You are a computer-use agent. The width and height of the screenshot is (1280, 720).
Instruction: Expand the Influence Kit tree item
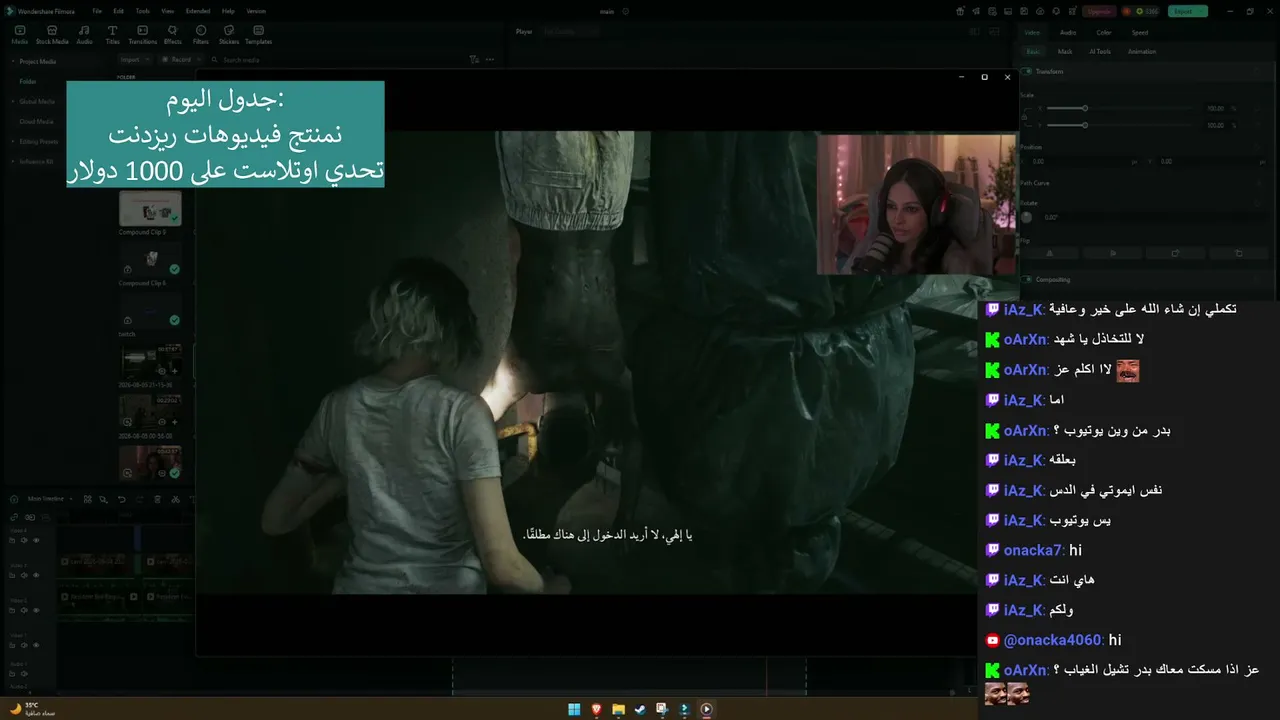[13, 161]
